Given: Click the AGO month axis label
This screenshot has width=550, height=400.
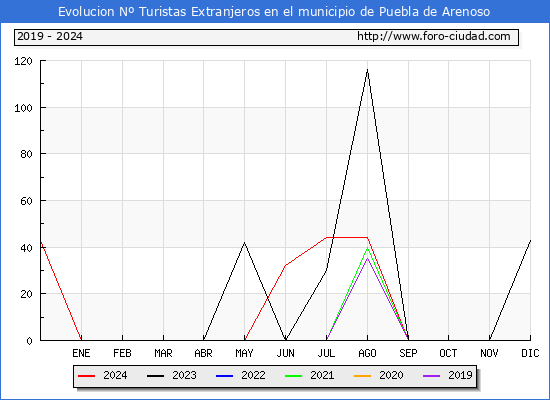Looking at the screenshot, I should [x=367, y=353].
